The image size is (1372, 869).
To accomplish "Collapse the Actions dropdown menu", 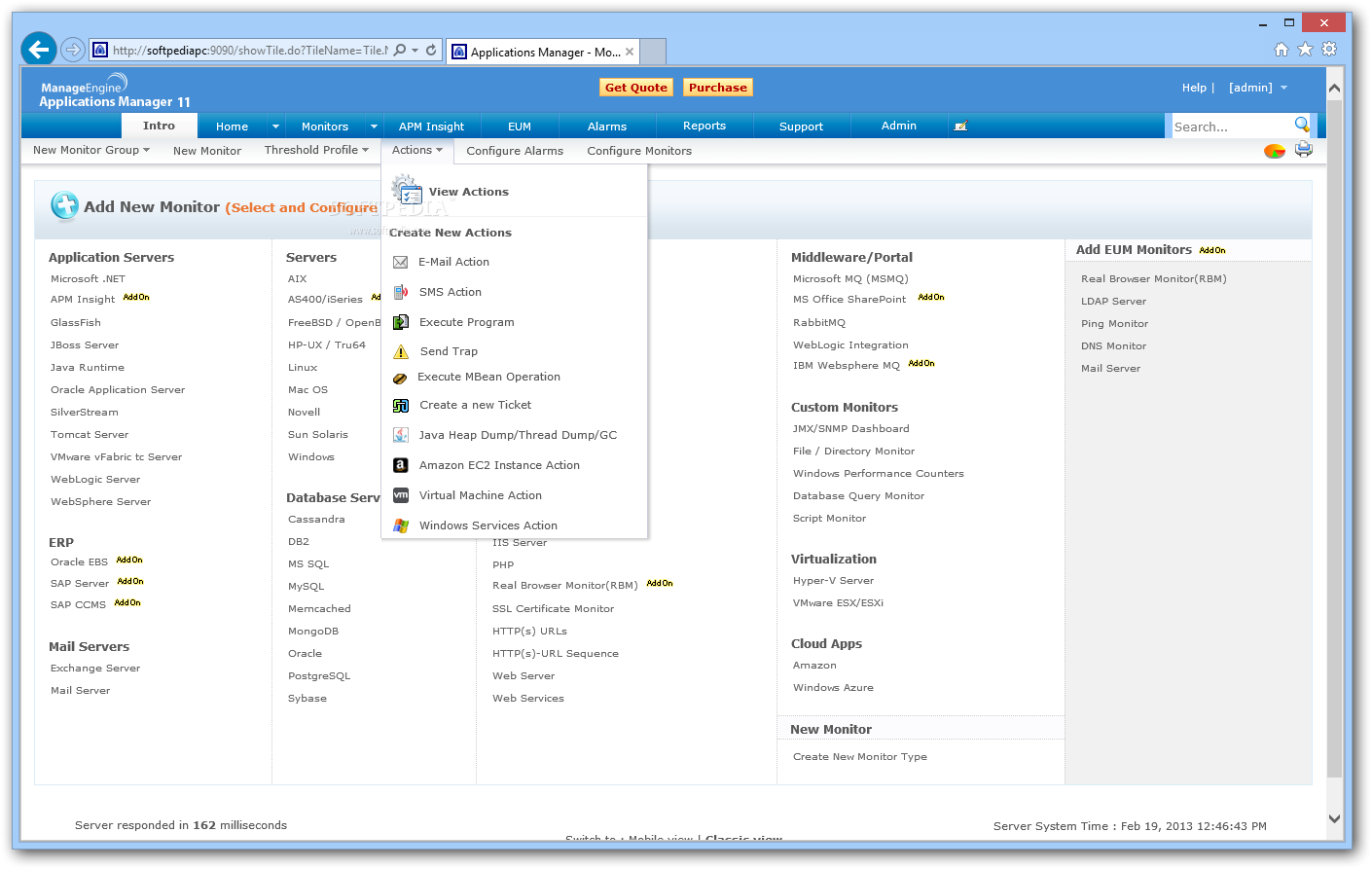I will (x=416, y=150).
